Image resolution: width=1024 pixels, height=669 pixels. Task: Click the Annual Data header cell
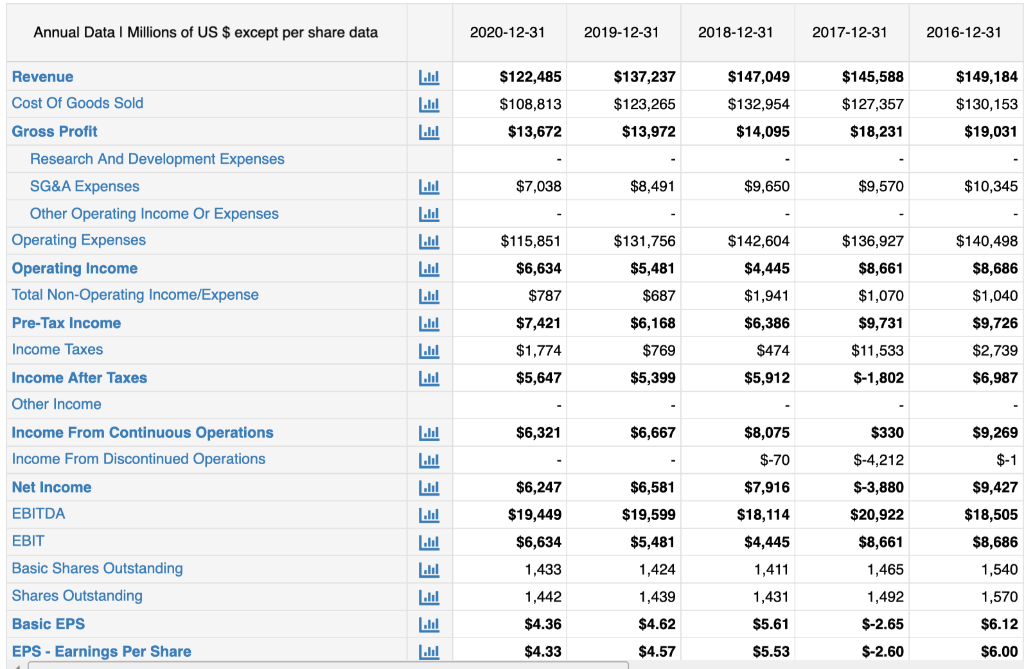204,32
